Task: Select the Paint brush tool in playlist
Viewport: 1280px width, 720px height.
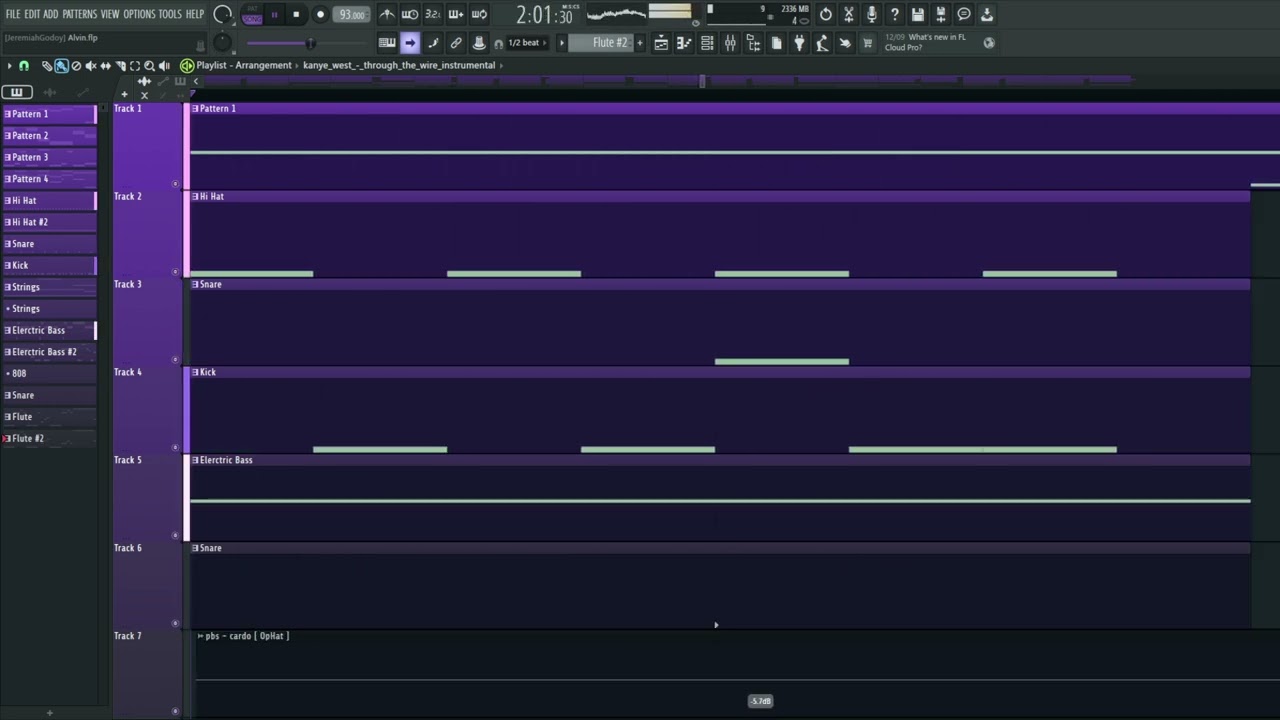Action: coord(61,66)
